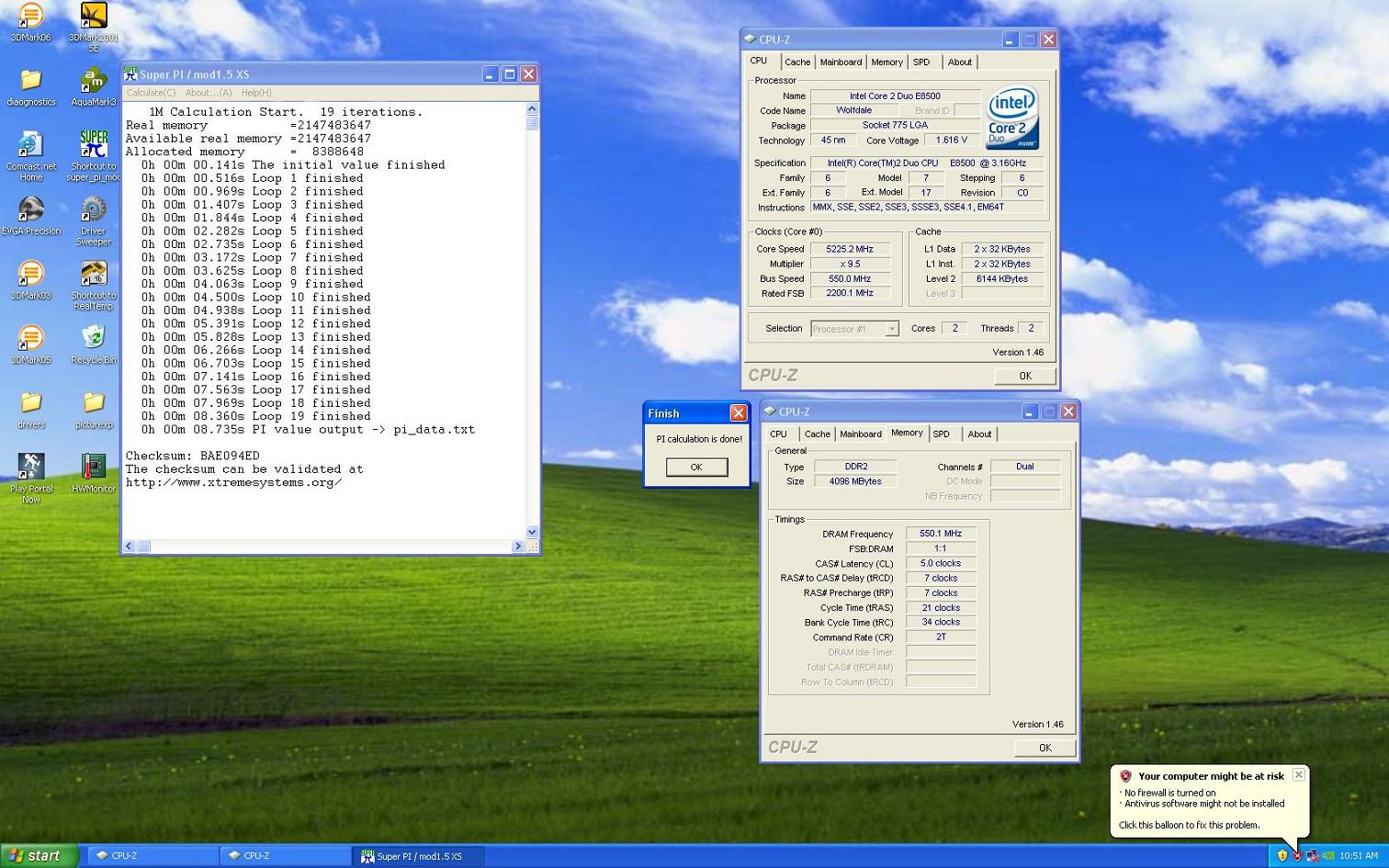This screenshot has height=868, width=1389.
Task: Click the Super PI title bar icon
Action: click(130, 73)
